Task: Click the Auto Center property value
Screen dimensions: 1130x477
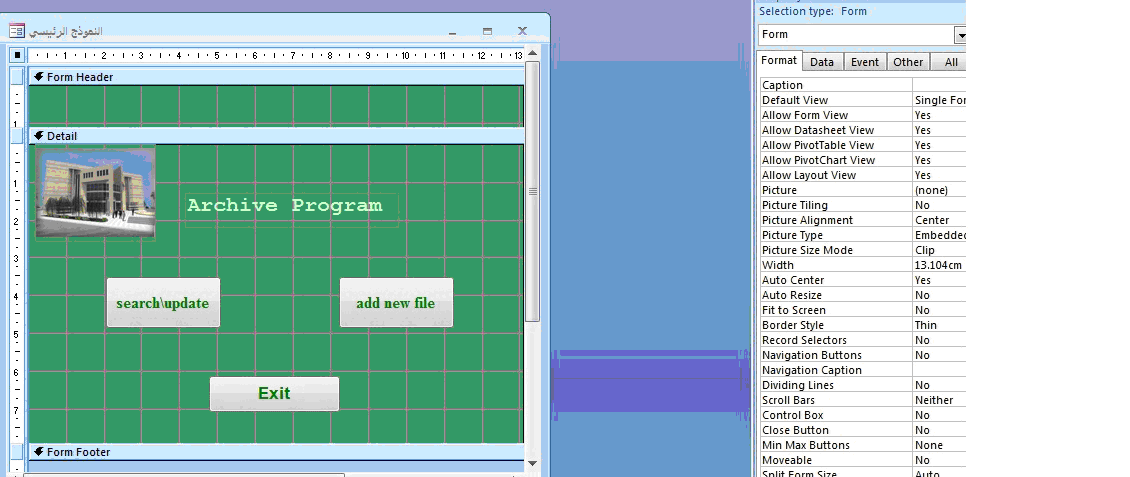Action: pos(939,280)
